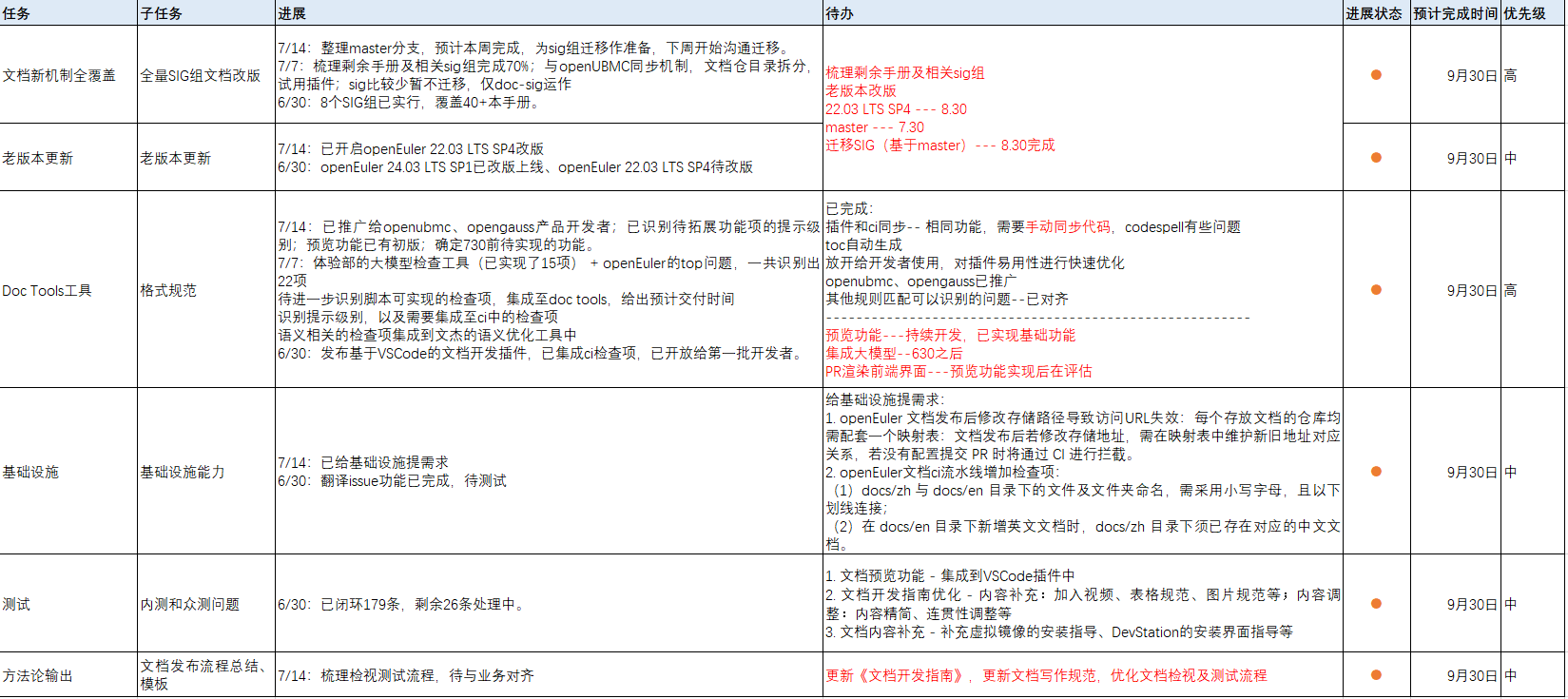Click the 待办 column header
Viewport: 1568px width, 699px height.
click(x=840, y=13)
